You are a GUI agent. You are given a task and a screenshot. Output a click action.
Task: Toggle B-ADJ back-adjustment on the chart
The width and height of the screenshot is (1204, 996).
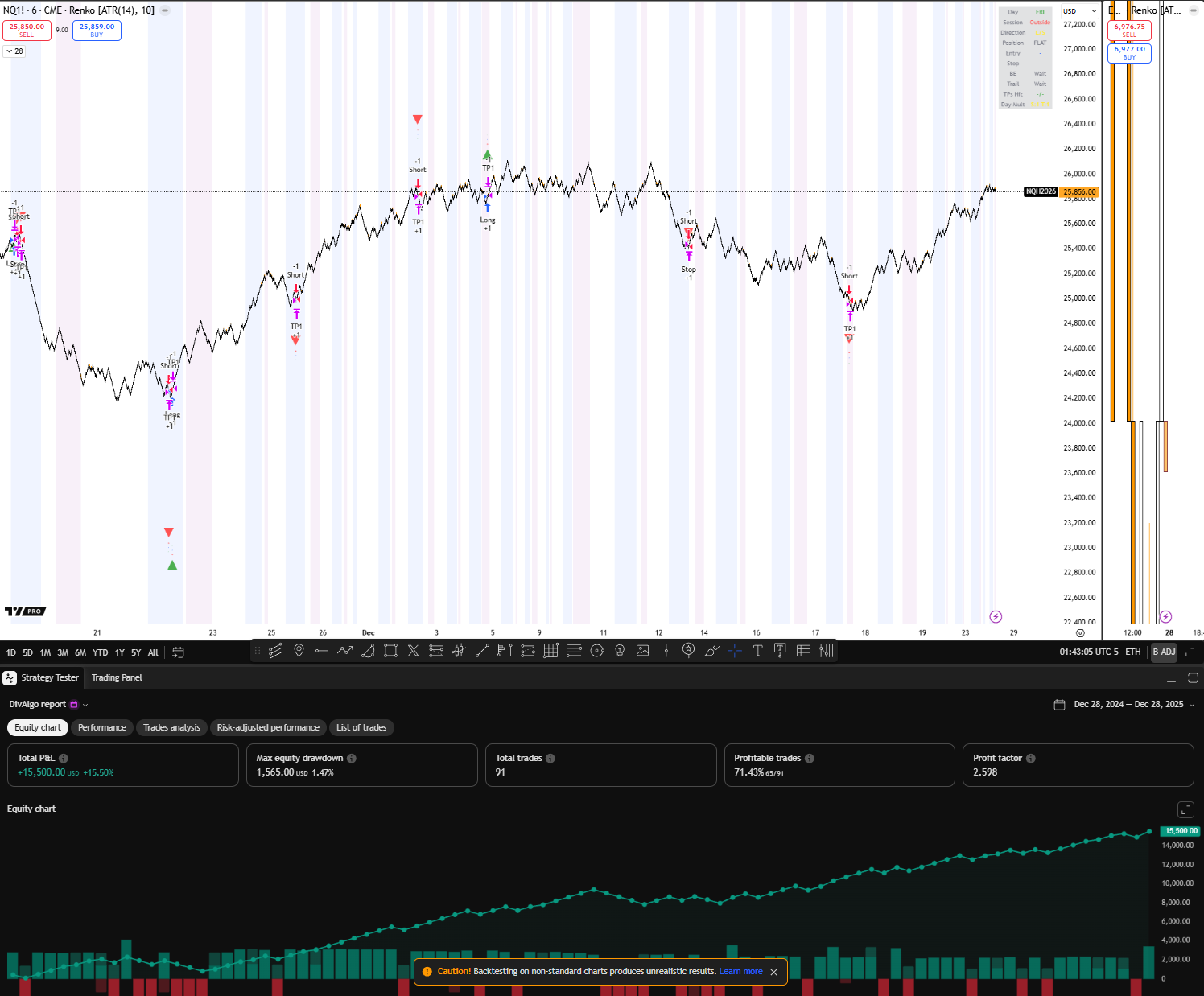coord(1164,652)
